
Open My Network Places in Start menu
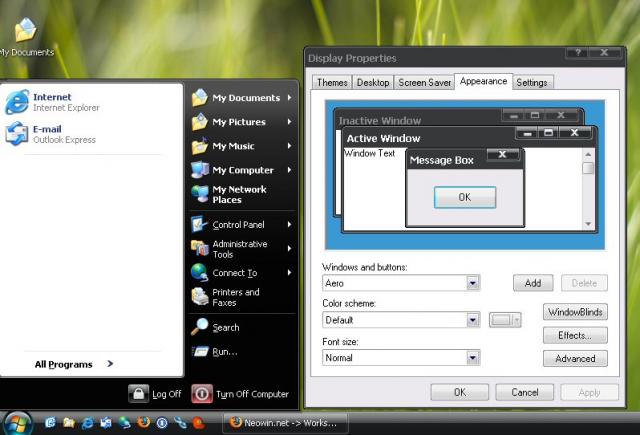pyautogui.click(x=242, y=195)
